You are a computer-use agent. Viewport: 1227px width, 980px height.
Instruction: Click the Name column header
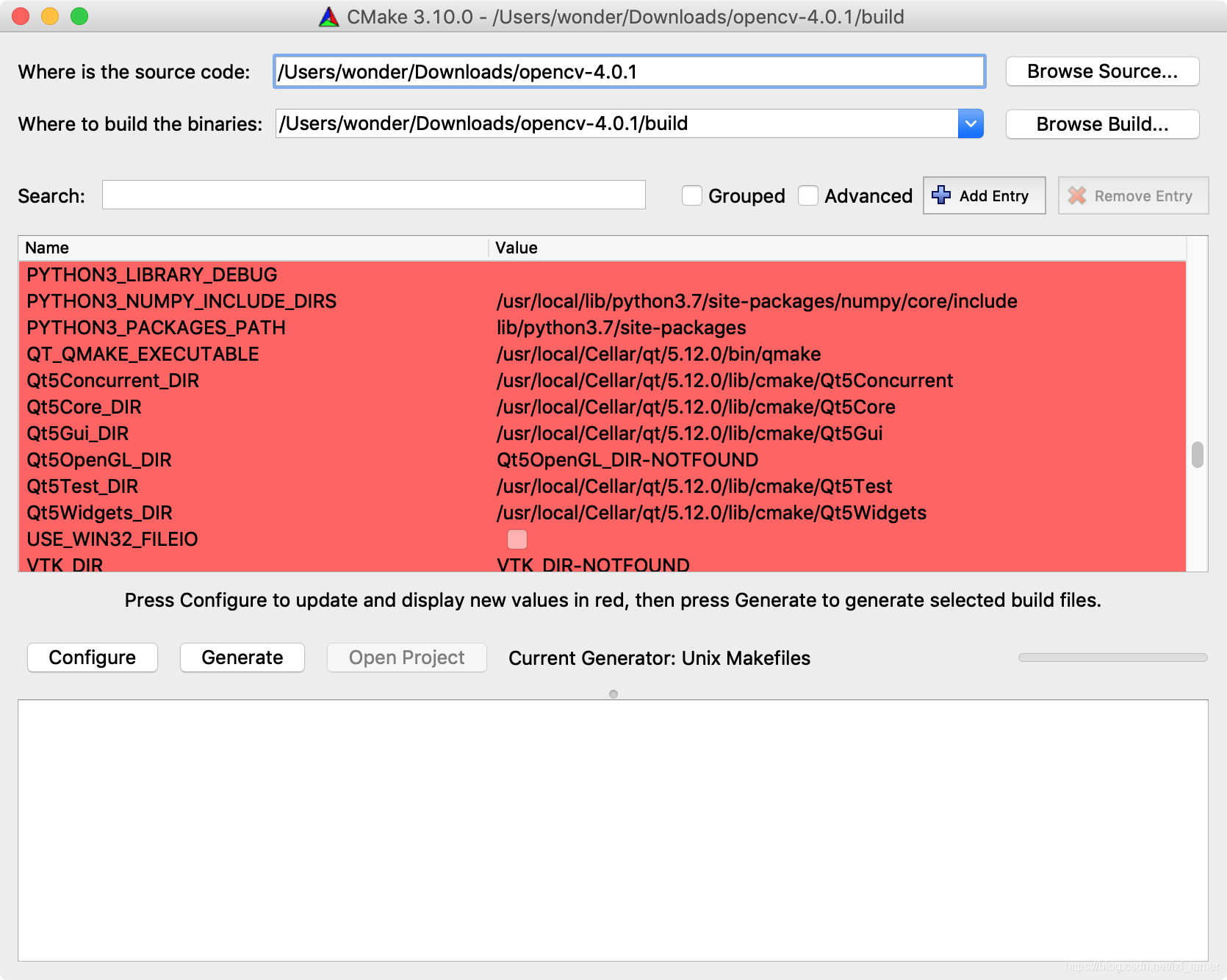(x=253, y=248)
